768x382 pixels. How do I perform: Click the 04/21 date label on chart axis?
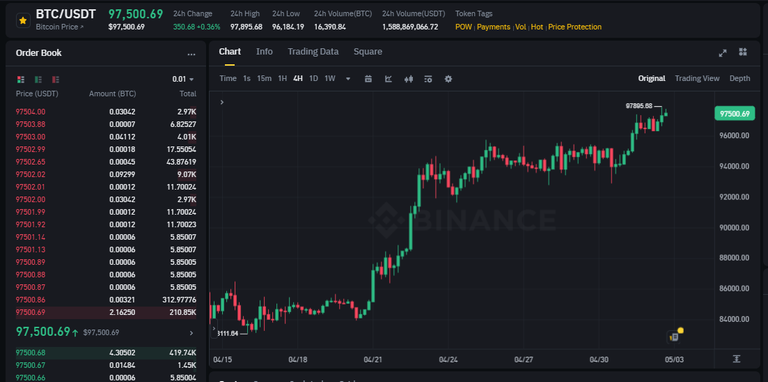[373, 359]
